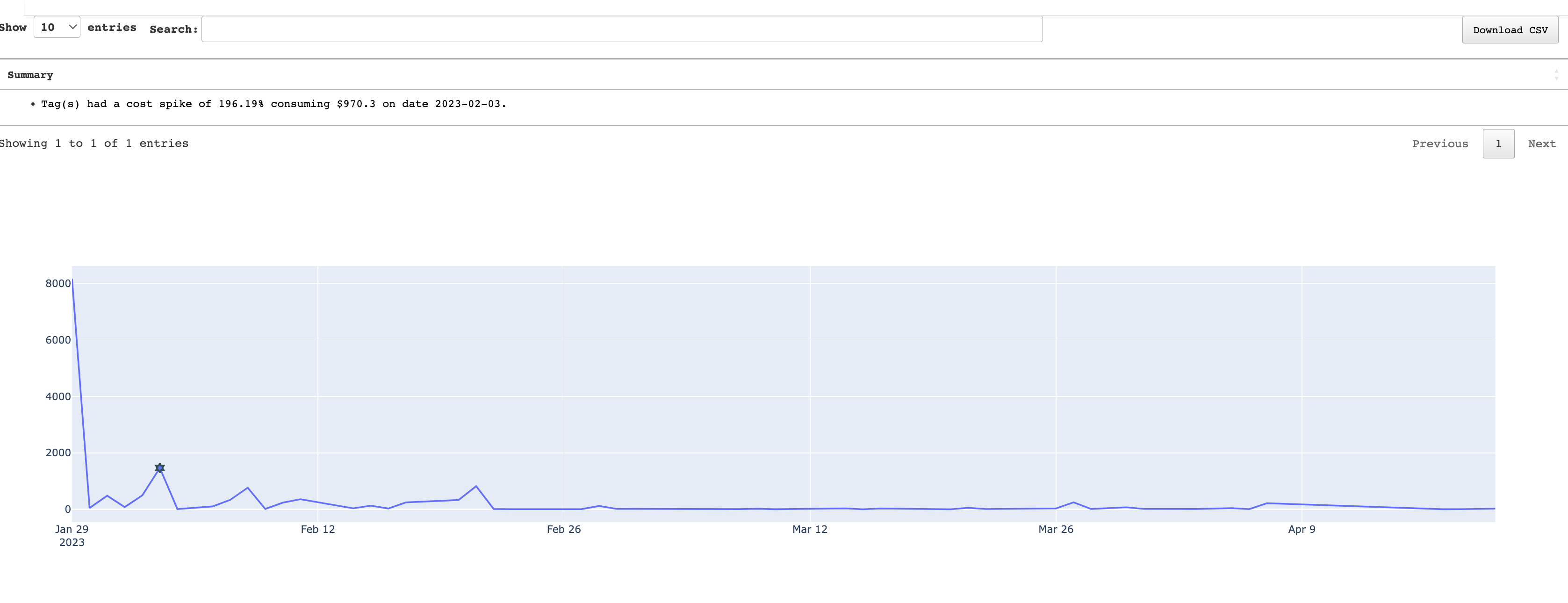Viewport: 1568px width, 603px height.
Task: Click the Feb 26 x-axis label
Action: coord(564,529)
